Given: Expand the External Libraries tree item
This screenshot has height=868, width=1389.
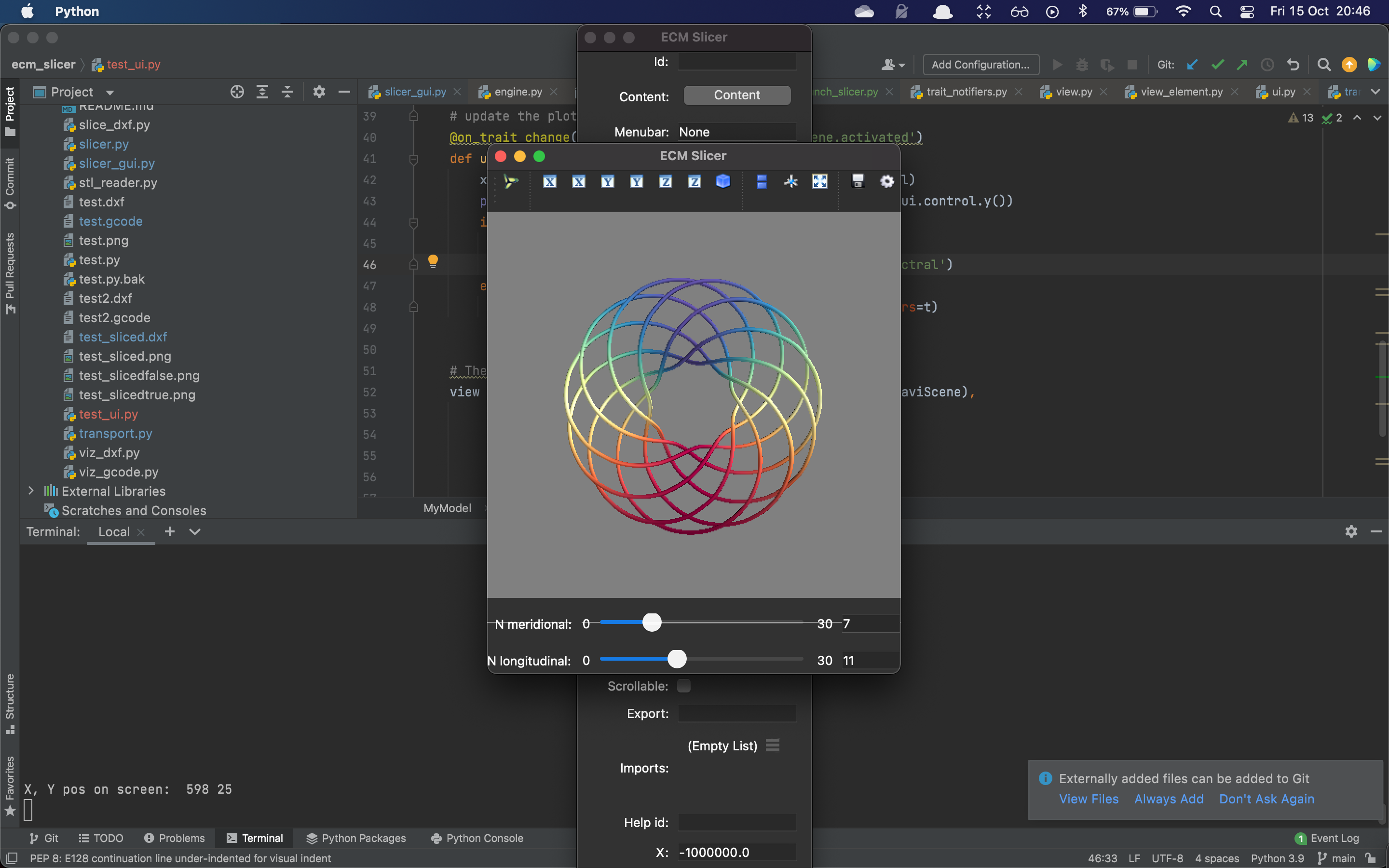Looking at the screenshot, I should (x=30, y=491).
